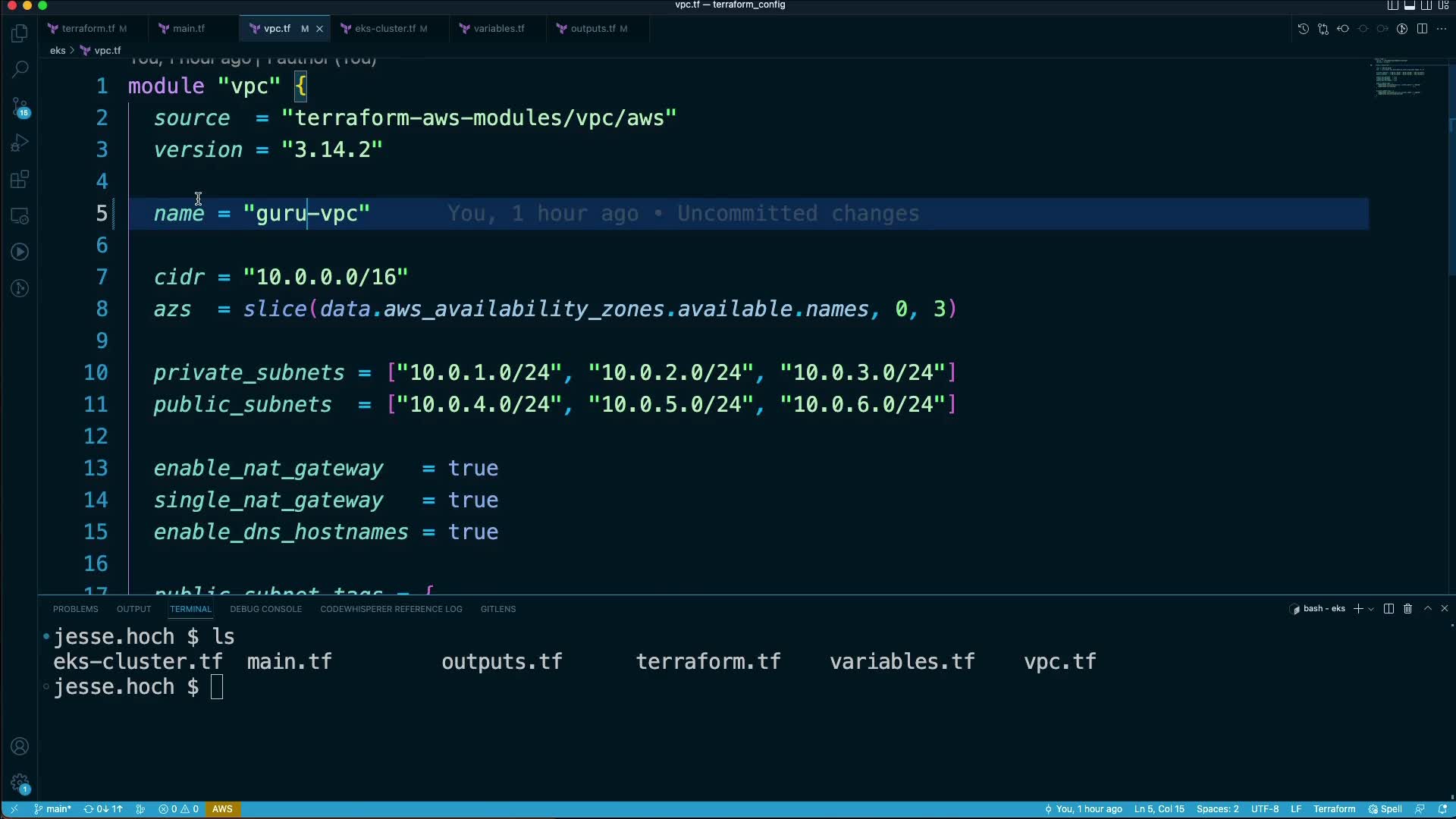Open changes compare icon in editor toolbar
The width and height of the screenshot is (1456, 819).
tap(1323, 29)
